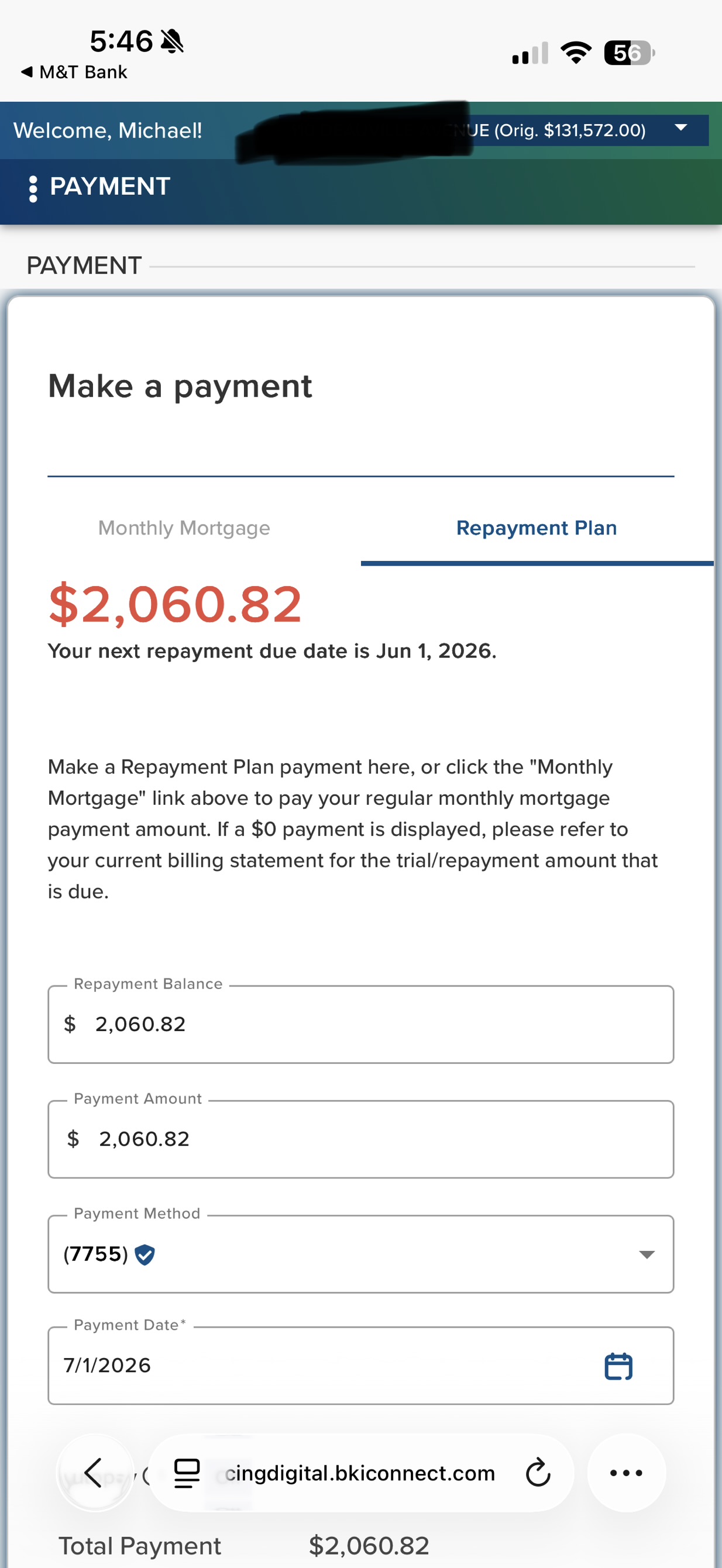Click the Payment Date field showing 7/1/2026

tap(360, 1365)
